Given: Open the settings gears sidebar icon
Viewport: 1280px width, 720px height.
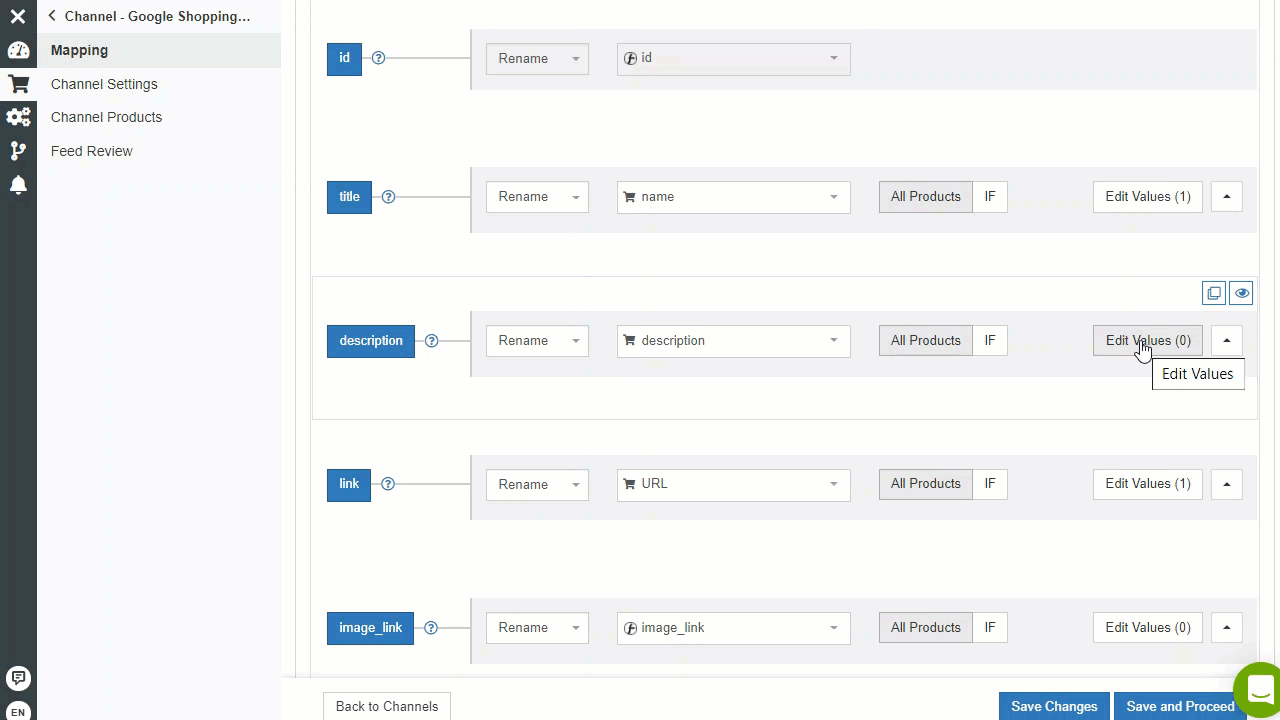Looking at the screenshot, I should coord(18,117).
